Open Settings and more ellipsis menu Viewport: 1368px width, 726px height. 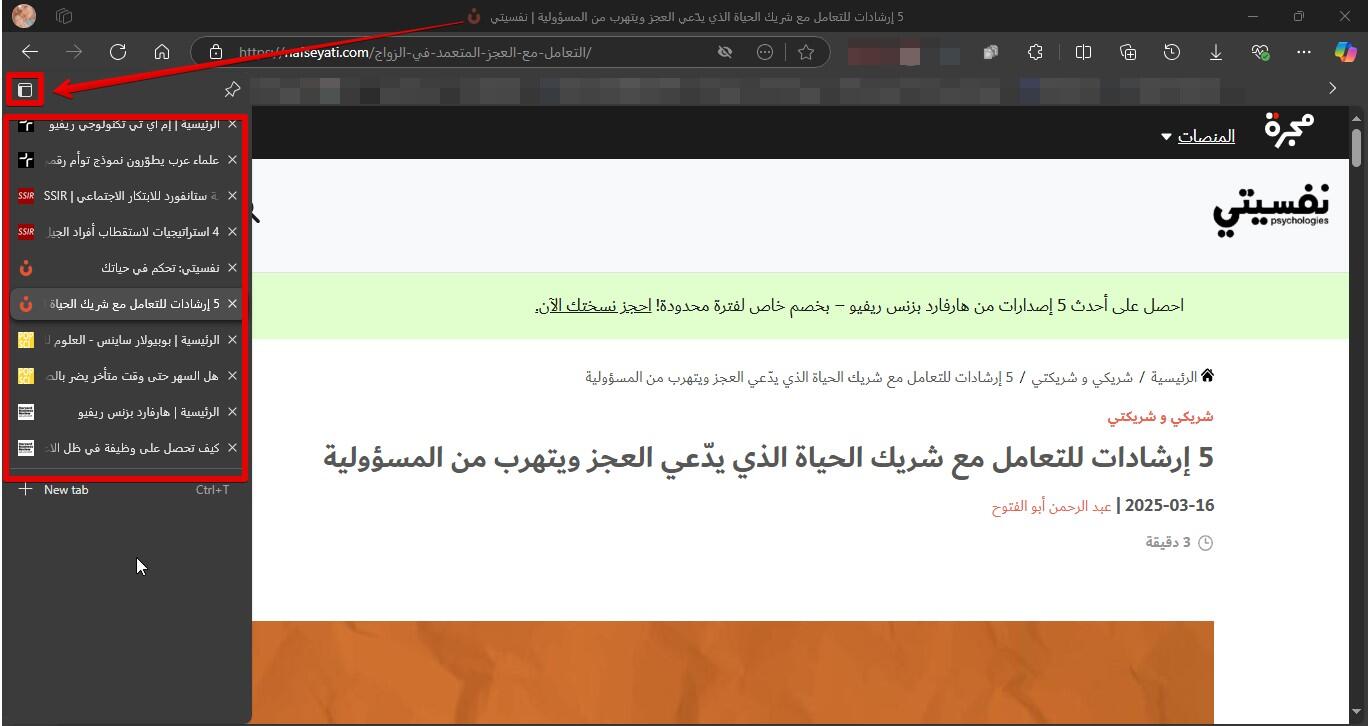[x=1303, y=52]
